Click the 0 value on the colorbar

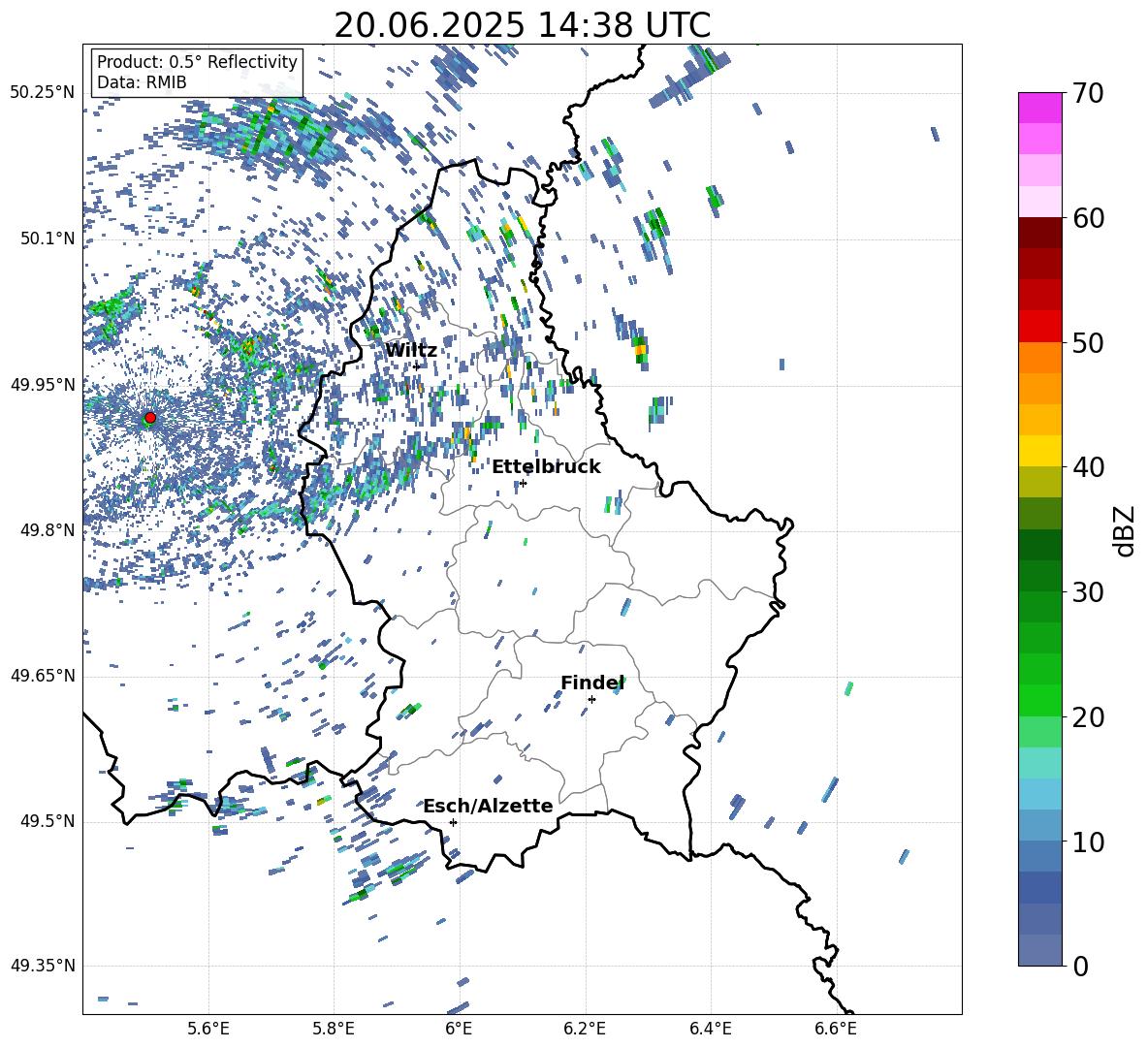pyautogui.click(x=1080, y=966)
